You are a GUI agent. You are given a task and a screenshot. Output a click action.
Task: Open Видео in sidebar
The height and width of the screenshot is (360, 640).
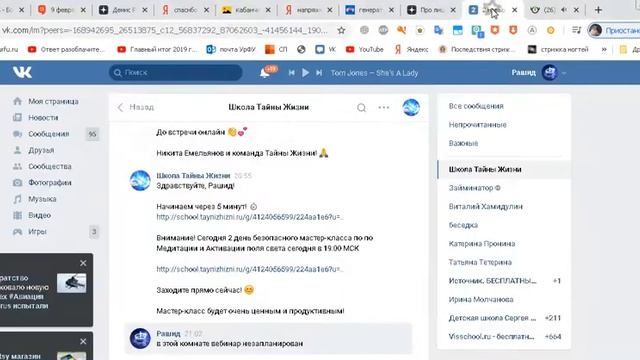point(39,216)
